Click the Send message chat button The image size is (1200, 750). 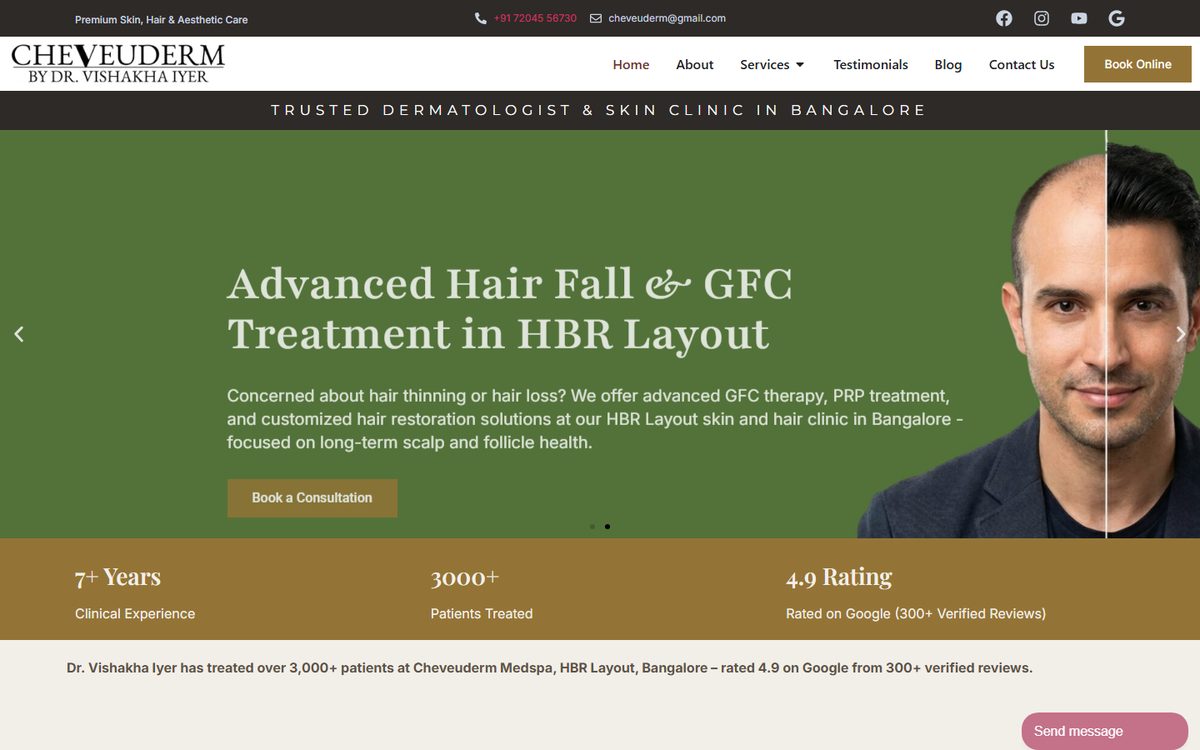point(1104,731)
